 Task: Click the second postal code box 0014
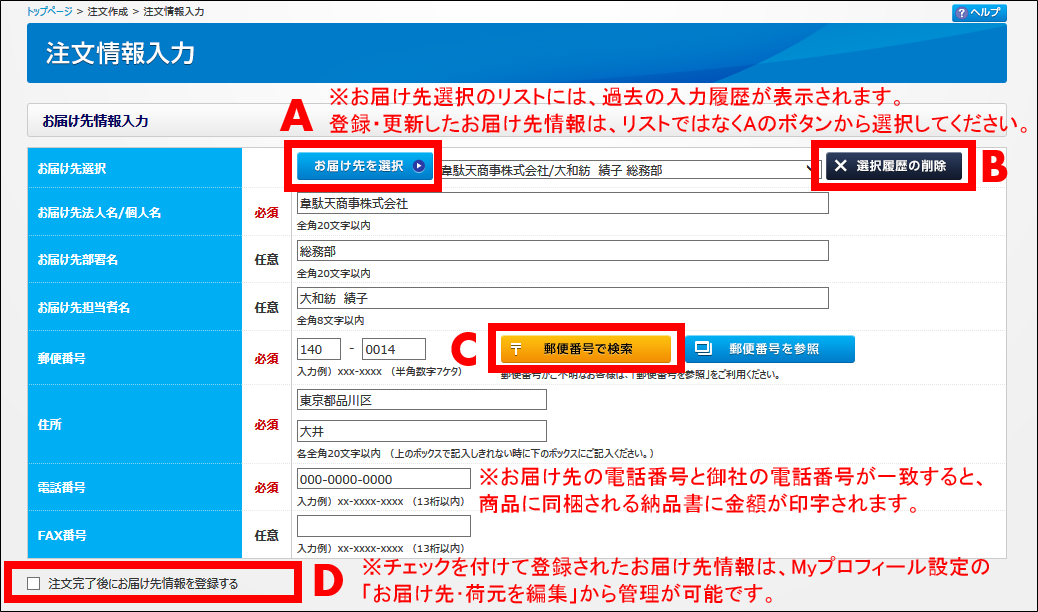pyautogui.click(x=393, y=349)
